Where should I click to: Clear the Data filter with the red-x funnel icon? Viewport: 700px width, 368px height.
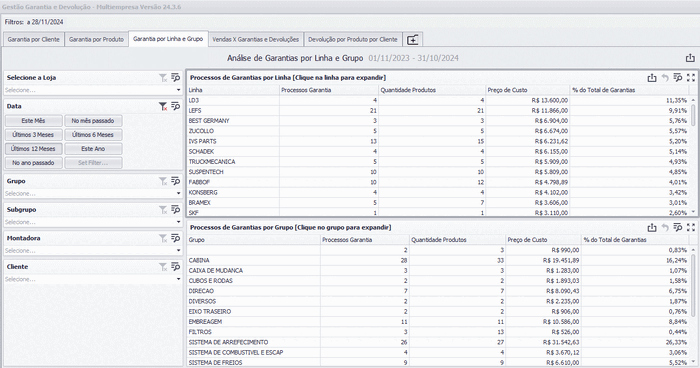point(163,106)
